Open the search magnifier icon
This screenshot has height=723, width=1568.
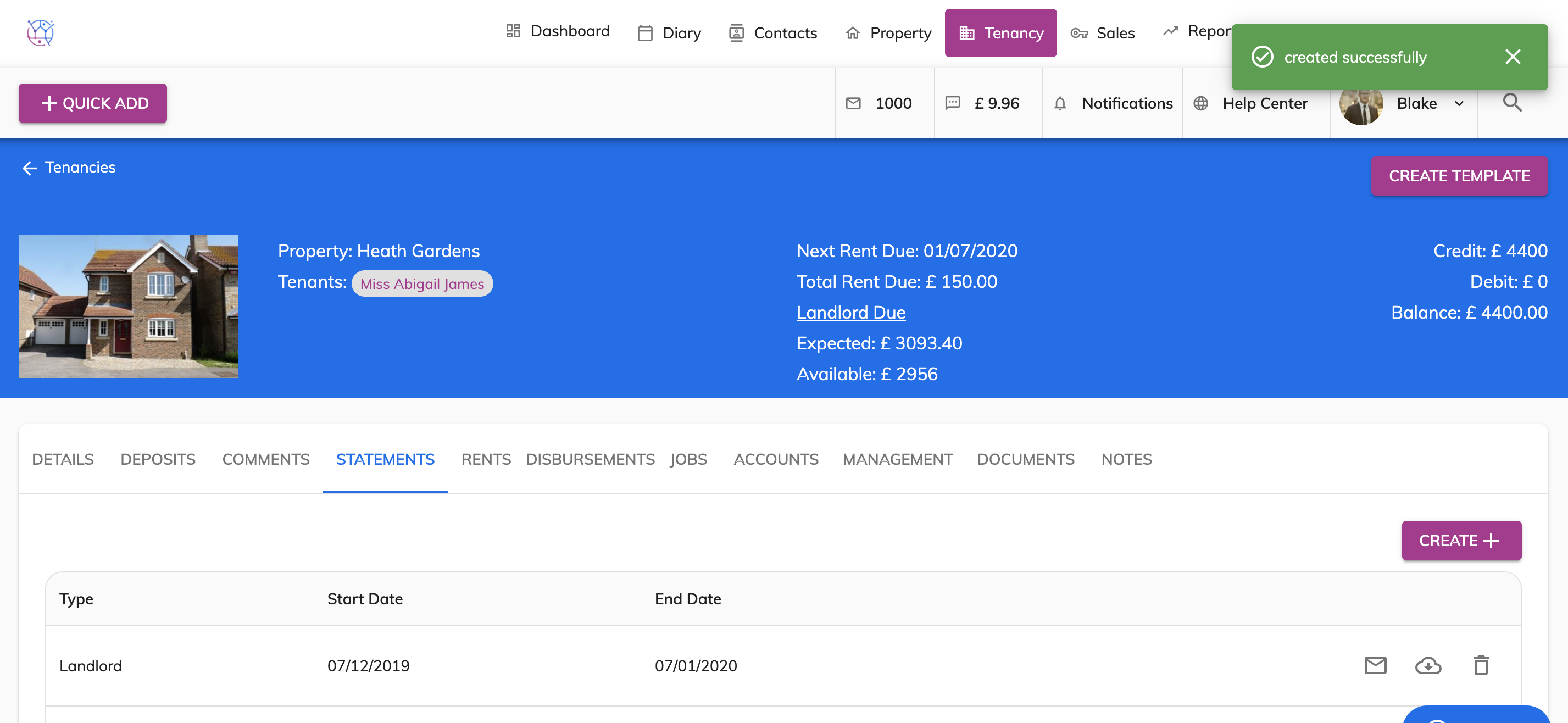tap(1511, 103)
